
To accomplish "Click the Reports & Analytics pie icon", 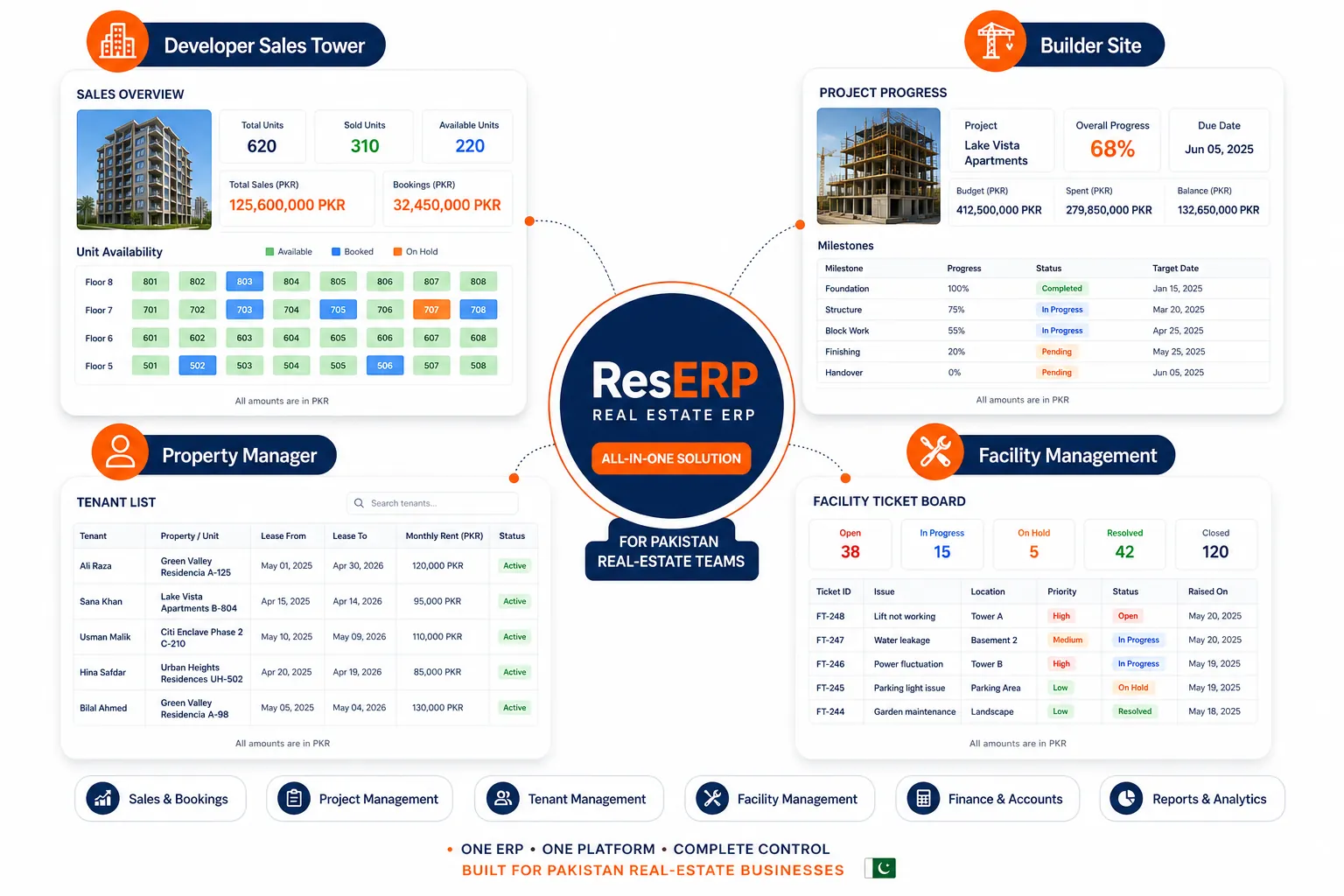I will pos(1126,798).
